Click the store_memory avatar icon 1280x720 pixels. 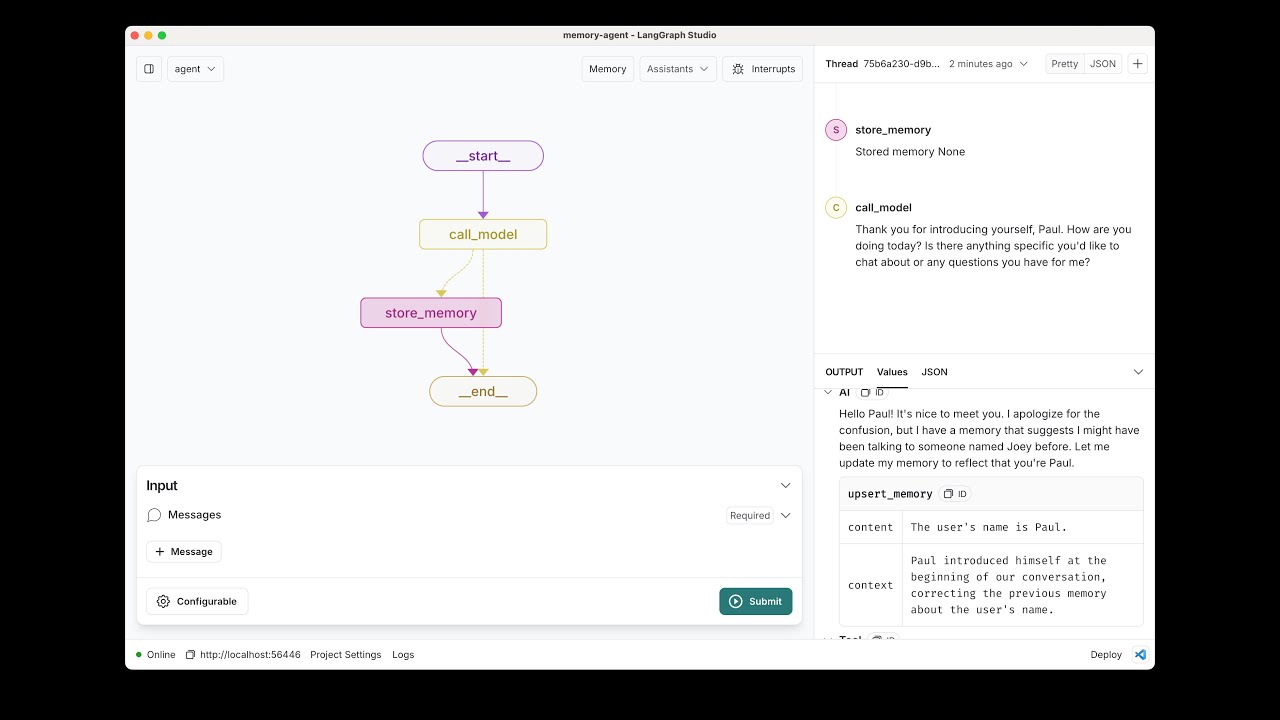point(836,130)
